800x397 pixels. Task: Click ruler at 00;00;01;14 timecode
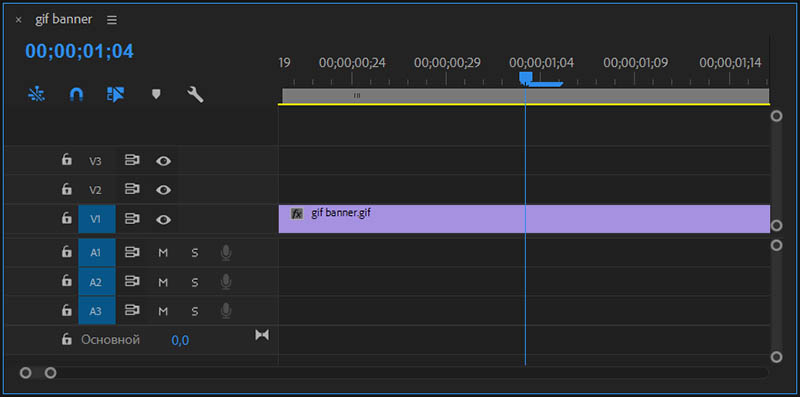730,63
